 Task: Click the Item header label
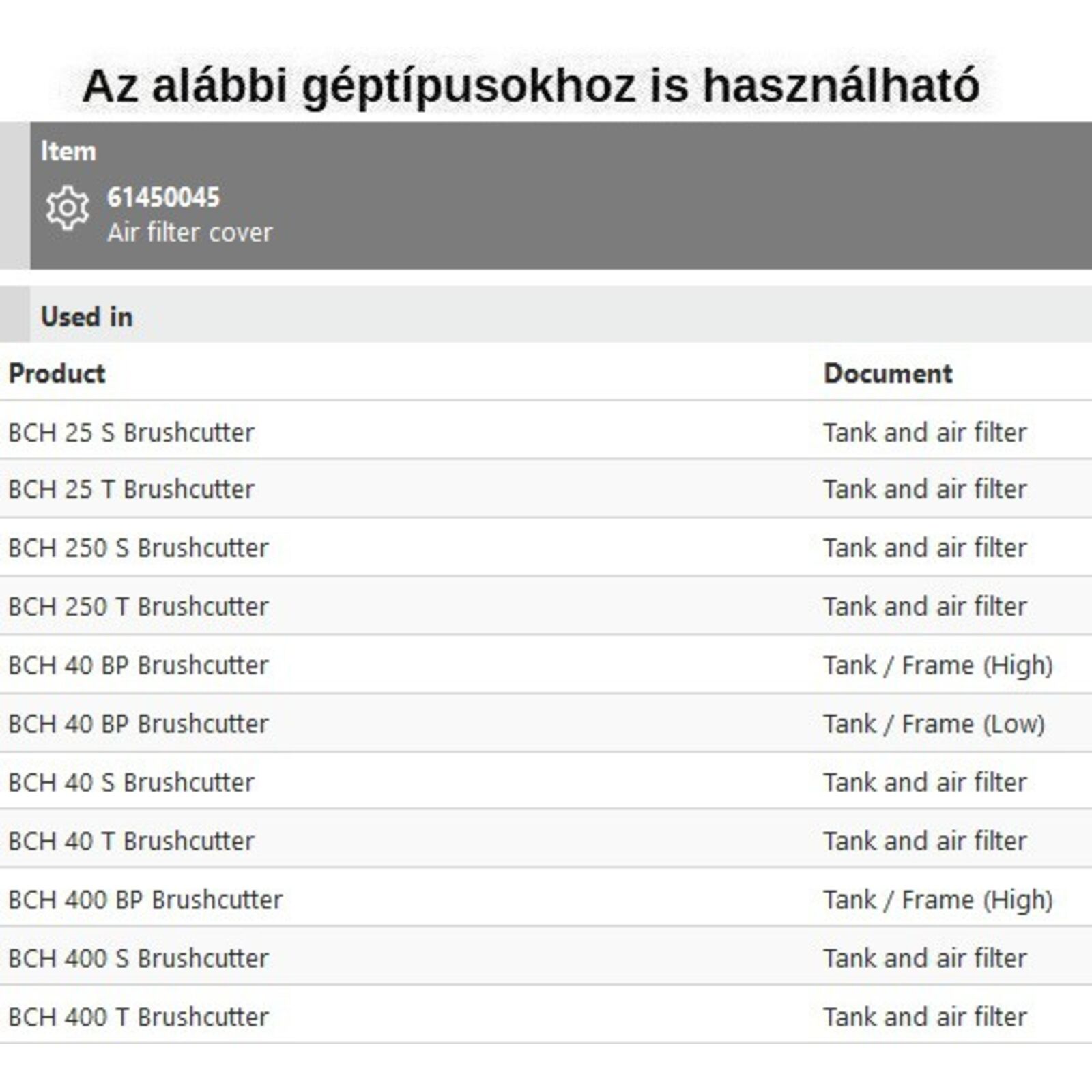[68, 151]
